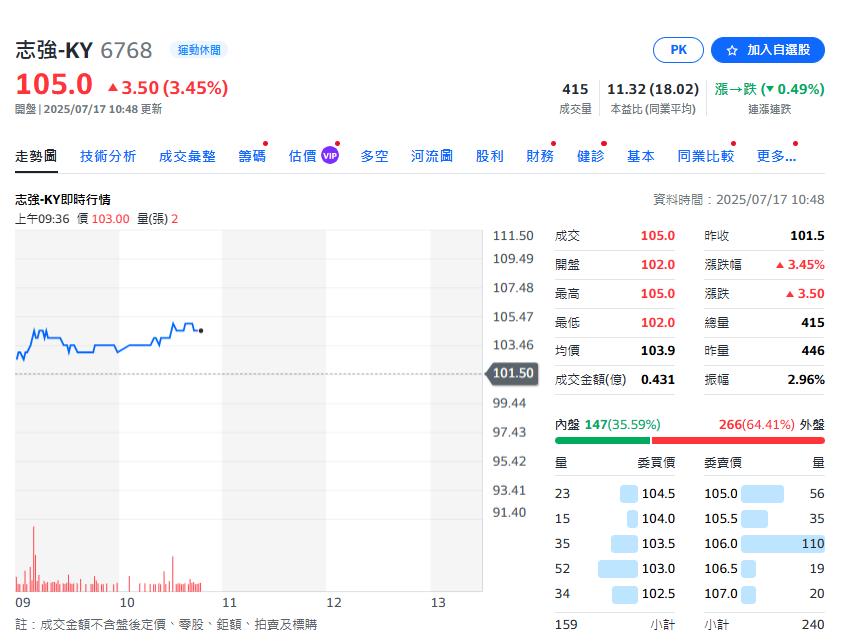The image size is (845, 644).
Task: Click the 昨收 value 101.5
Action: pos(807,236)
